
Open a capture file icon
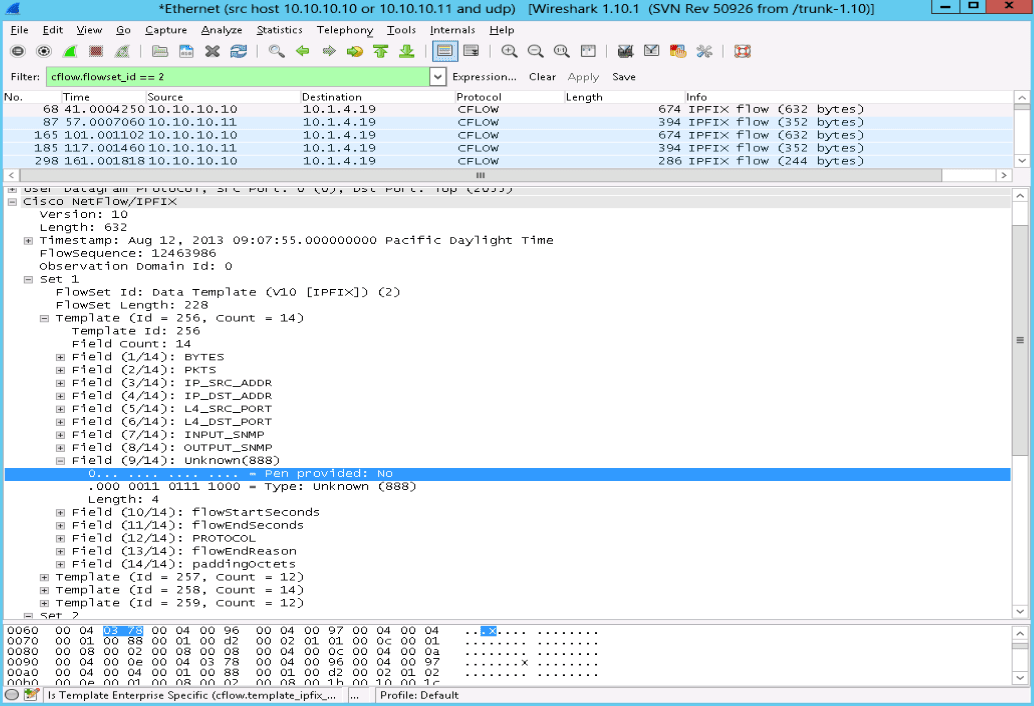(x=160, y=51)
